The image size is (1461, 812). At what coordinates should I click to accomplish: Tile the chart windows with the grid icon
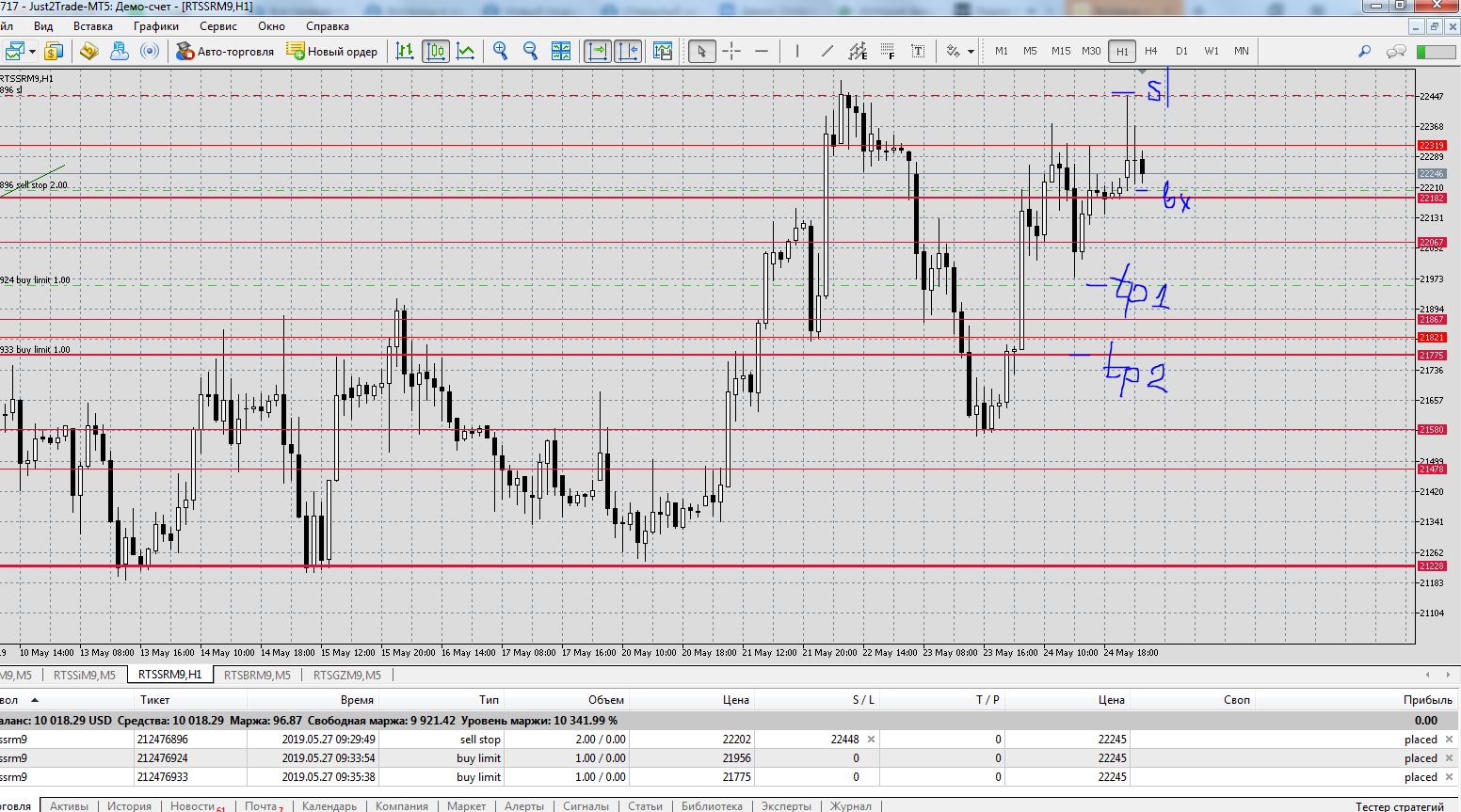click(x=561, y=51)
